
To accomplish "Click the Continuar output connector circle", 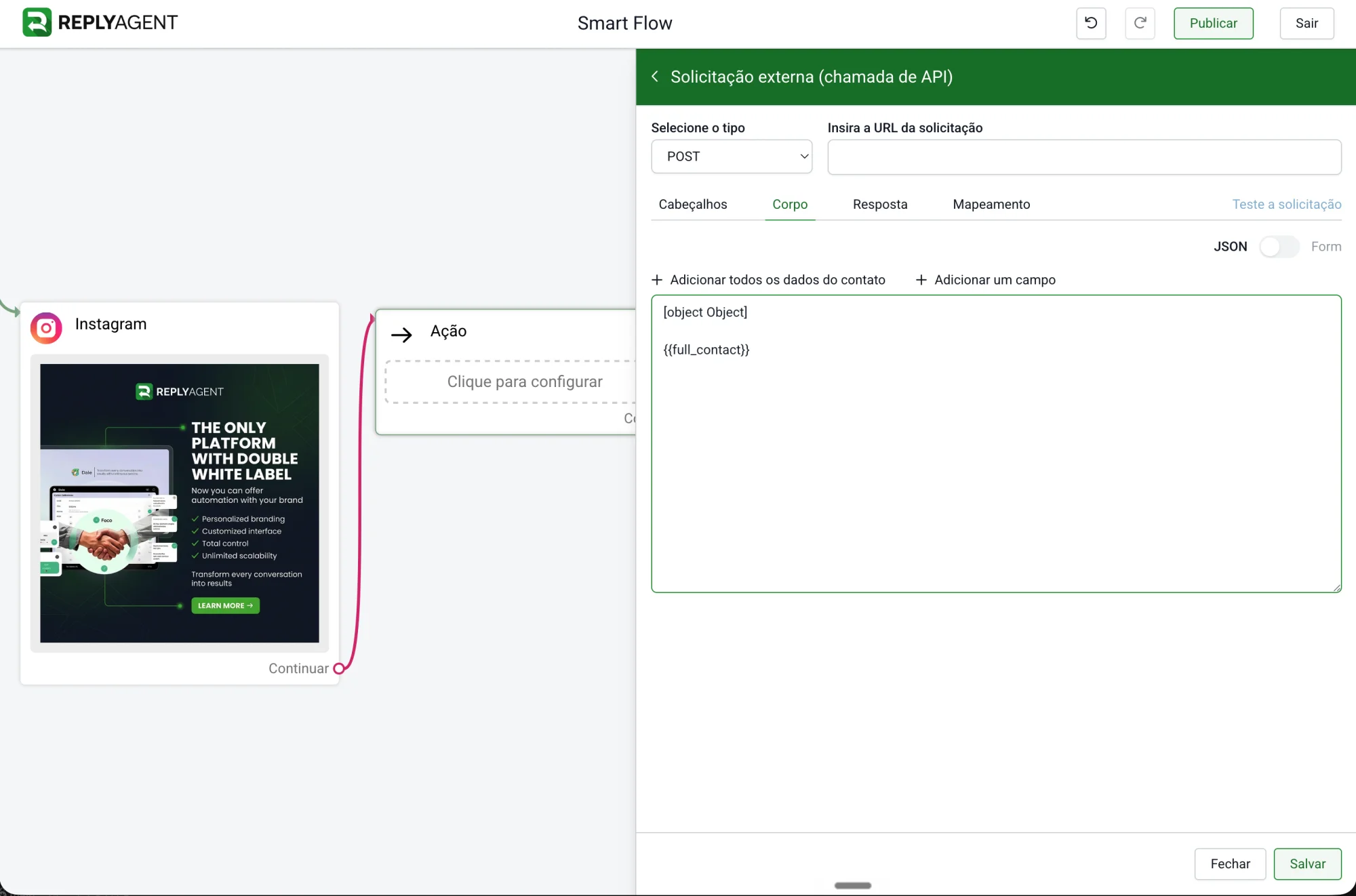I will (x=339, y=668).
